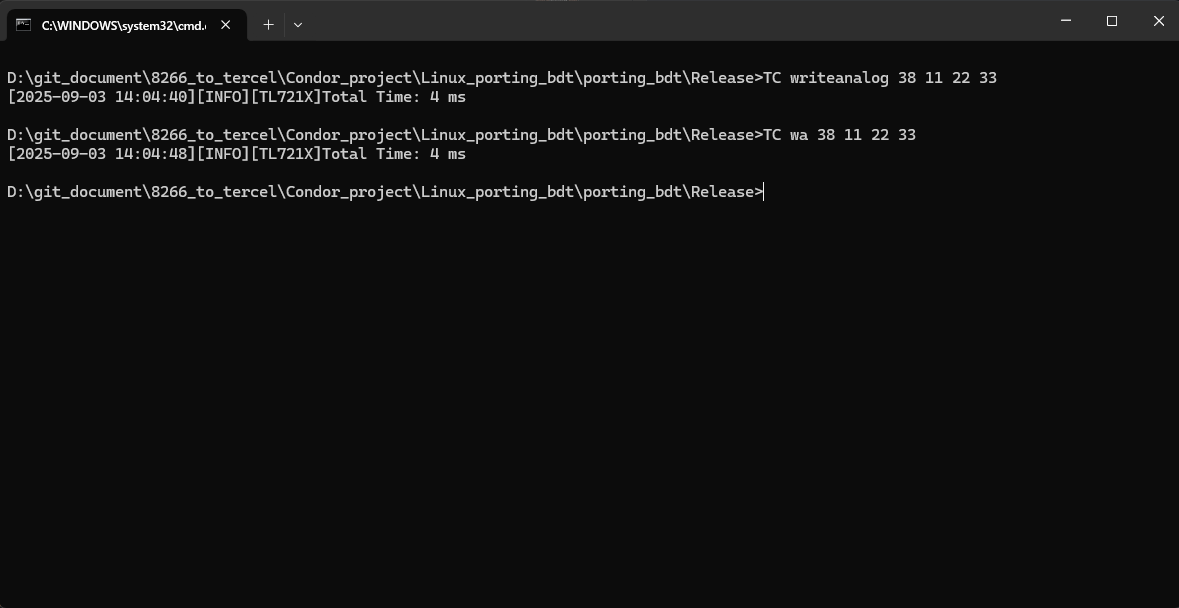Minimize the terminal window
Image resolution: width=1179 pixels, height=608 pixels.
coord(1065,21)
